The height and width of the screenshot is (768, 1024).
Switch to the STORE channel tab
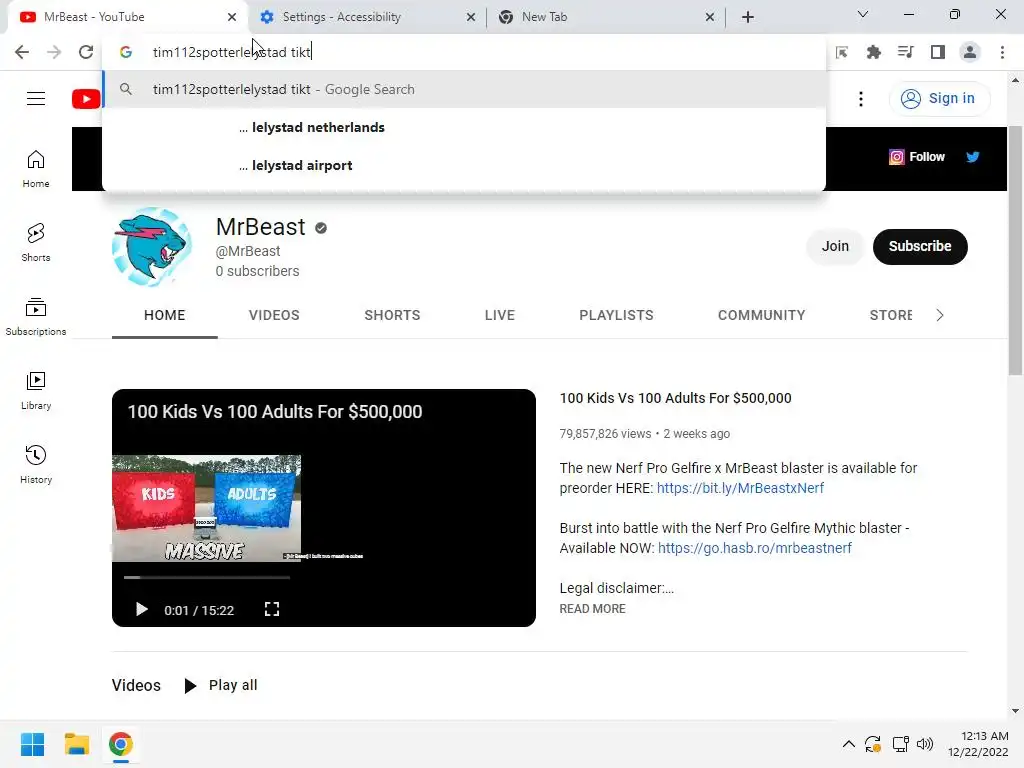coord(891,315)
